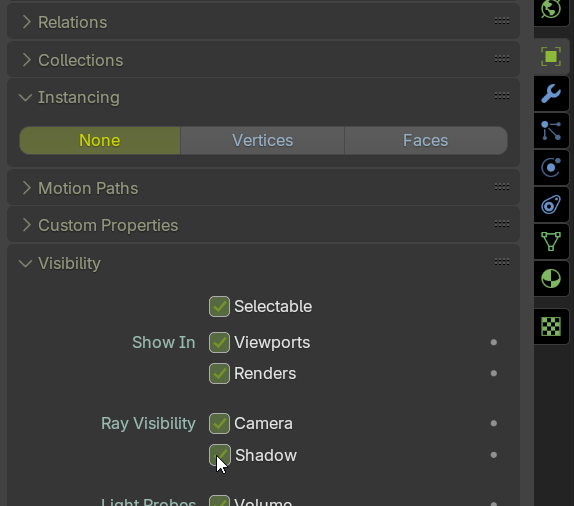Select None instancing option
Viewport: 574px width, 506px height.
coord(100,141)
